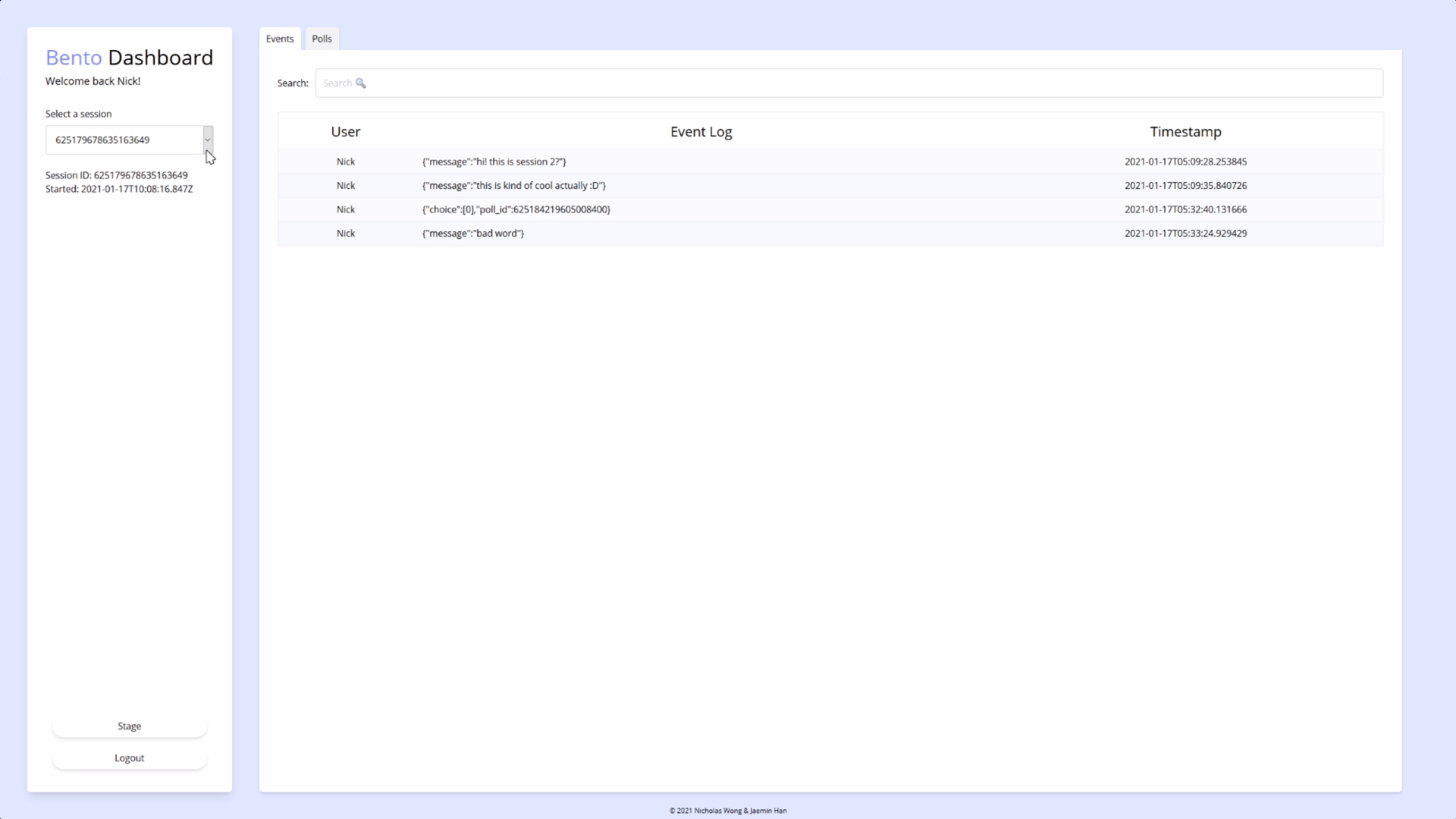This screenshot has height=819, width=1456.
Task: Select the "bad word" message event
Action: [x=472, y=234]
